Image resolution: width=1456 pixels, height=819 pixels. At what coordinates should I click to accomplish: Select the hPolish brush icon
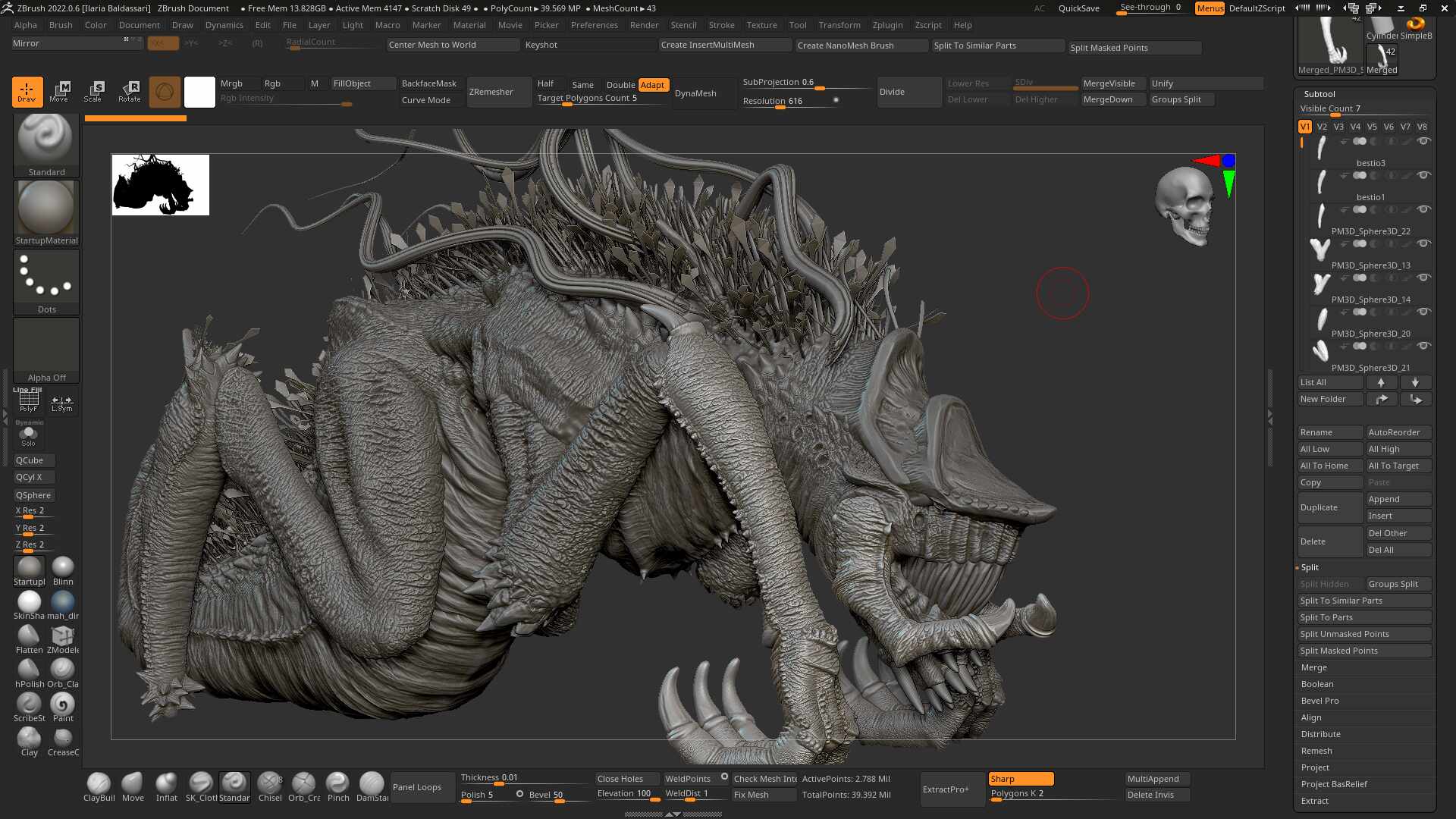point(29,667)
